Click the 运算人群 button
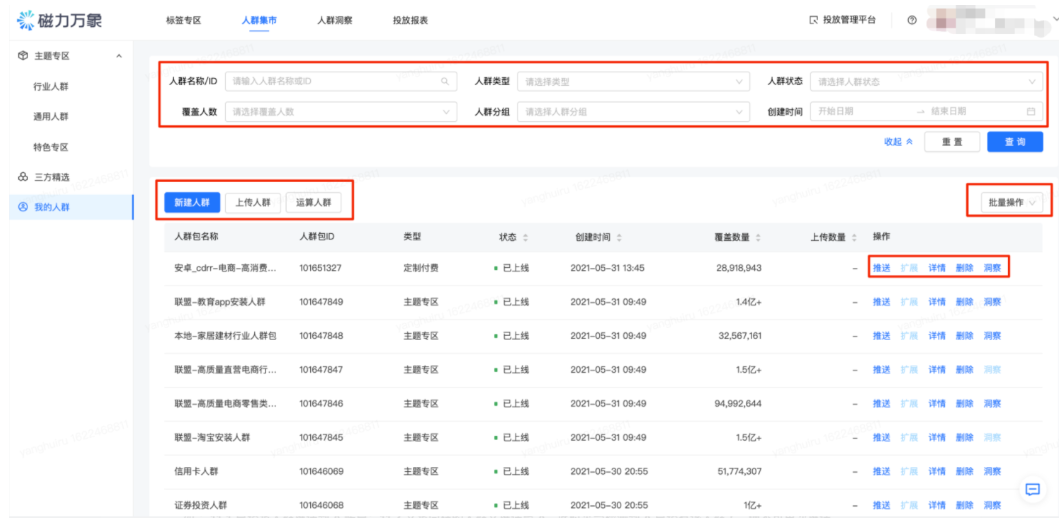This screenshot has height=519, width=1060. pyautogui.click(x=314, y=203)
